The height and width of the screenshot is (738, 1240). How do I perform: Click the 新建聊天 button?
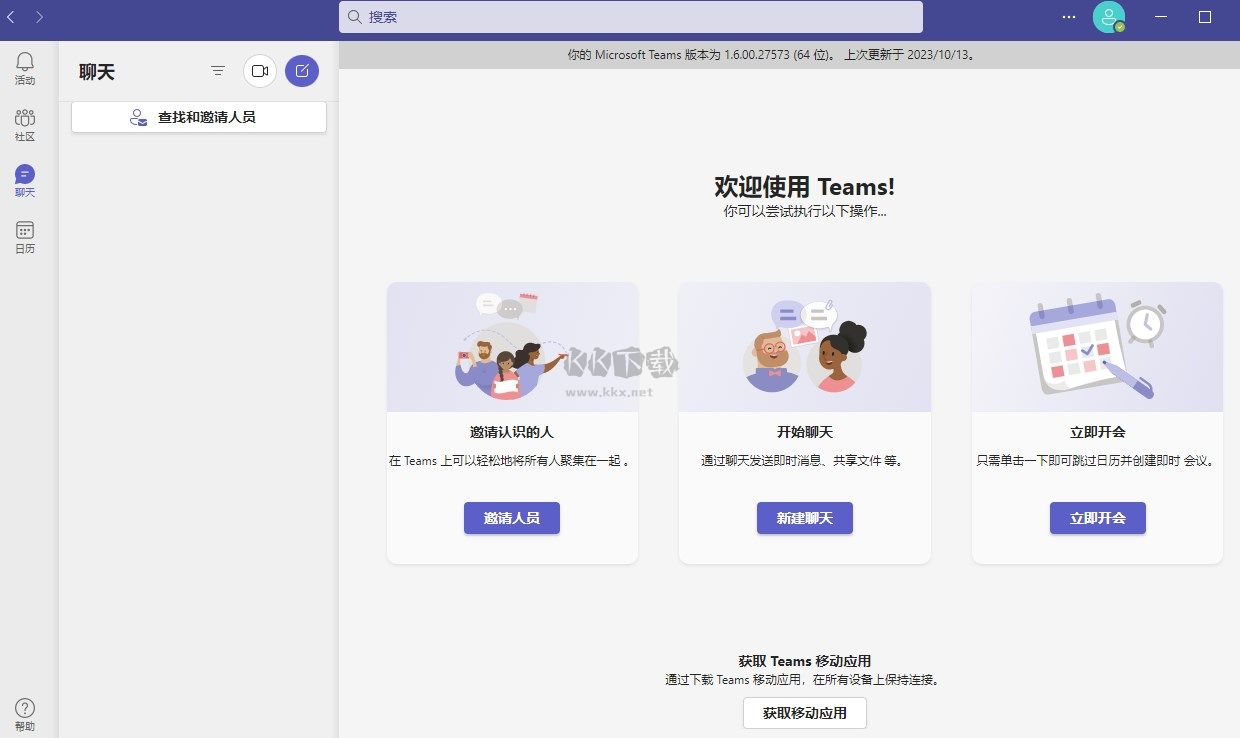[x=804, y=518]
